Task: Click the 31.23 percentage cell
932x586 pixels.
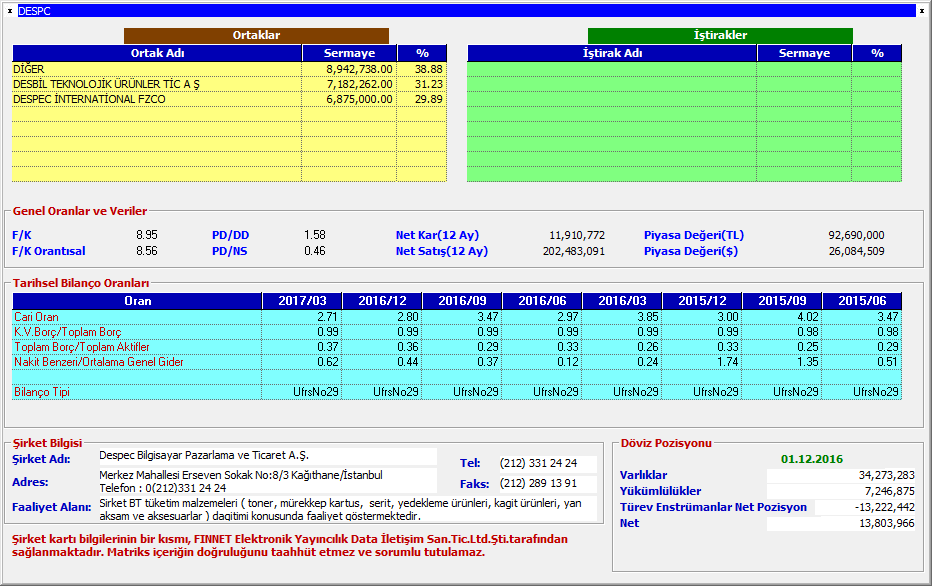Action: click(429, 84)
